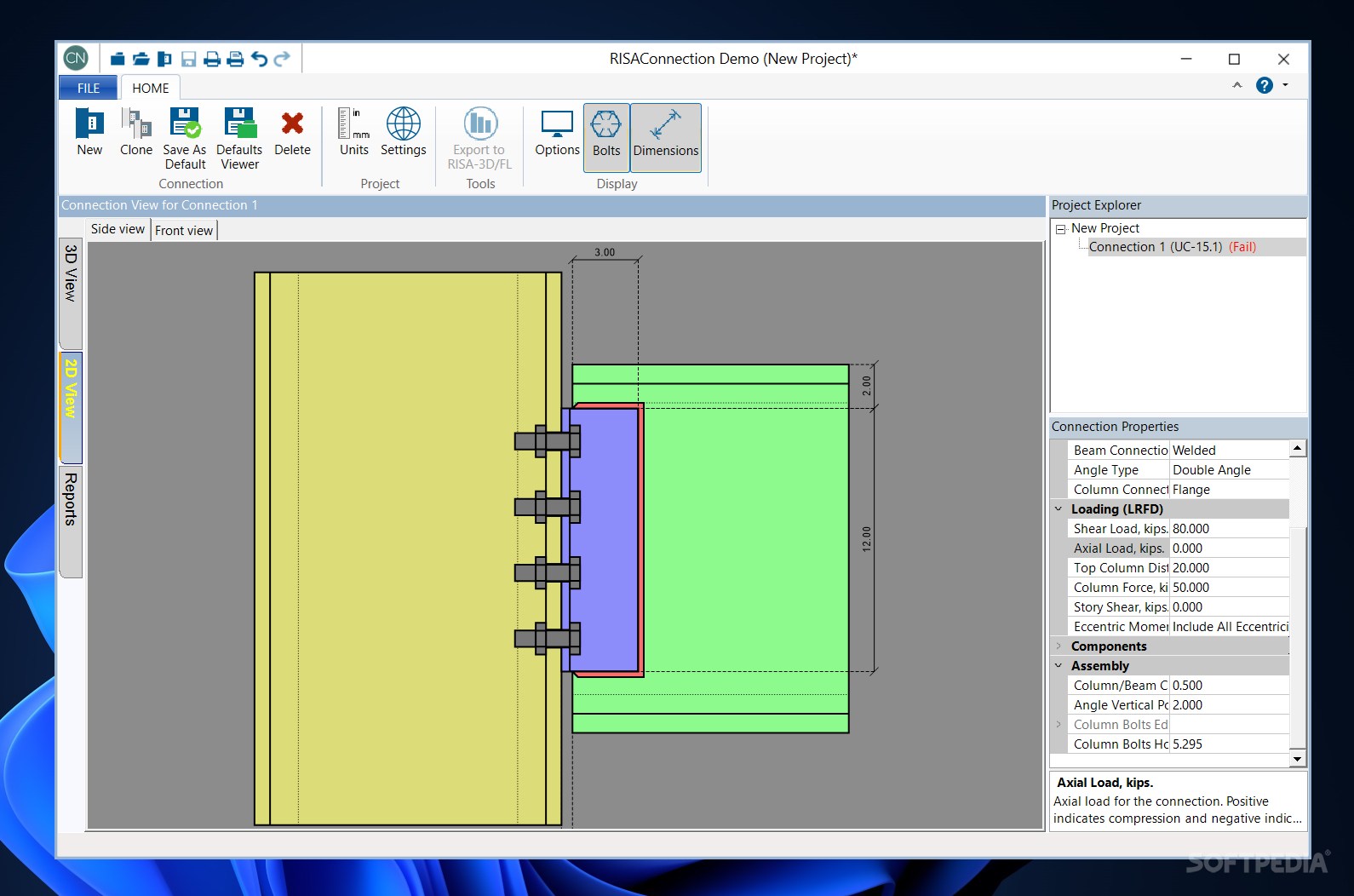Click the Axial Load, kips. property label

coord(1119,549)
